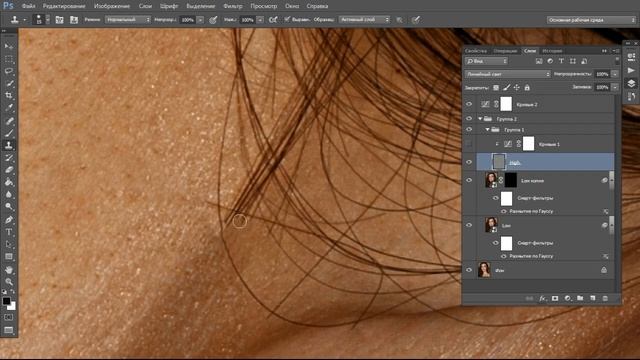
Task: Open the layer fill slider arrow
Action: click(615, 87)
